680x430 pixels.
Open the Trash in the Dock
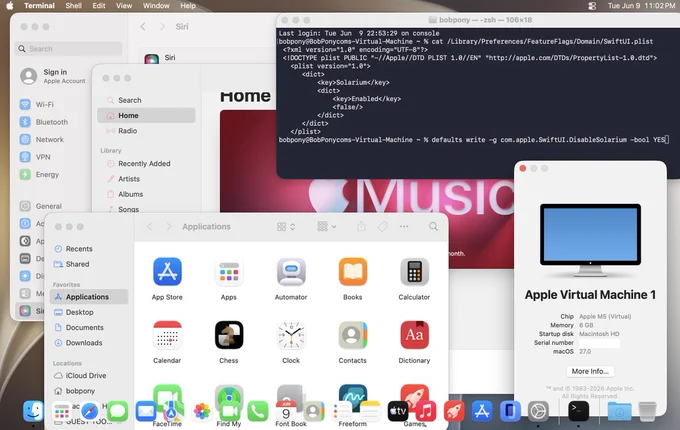[x=647, y=411]
